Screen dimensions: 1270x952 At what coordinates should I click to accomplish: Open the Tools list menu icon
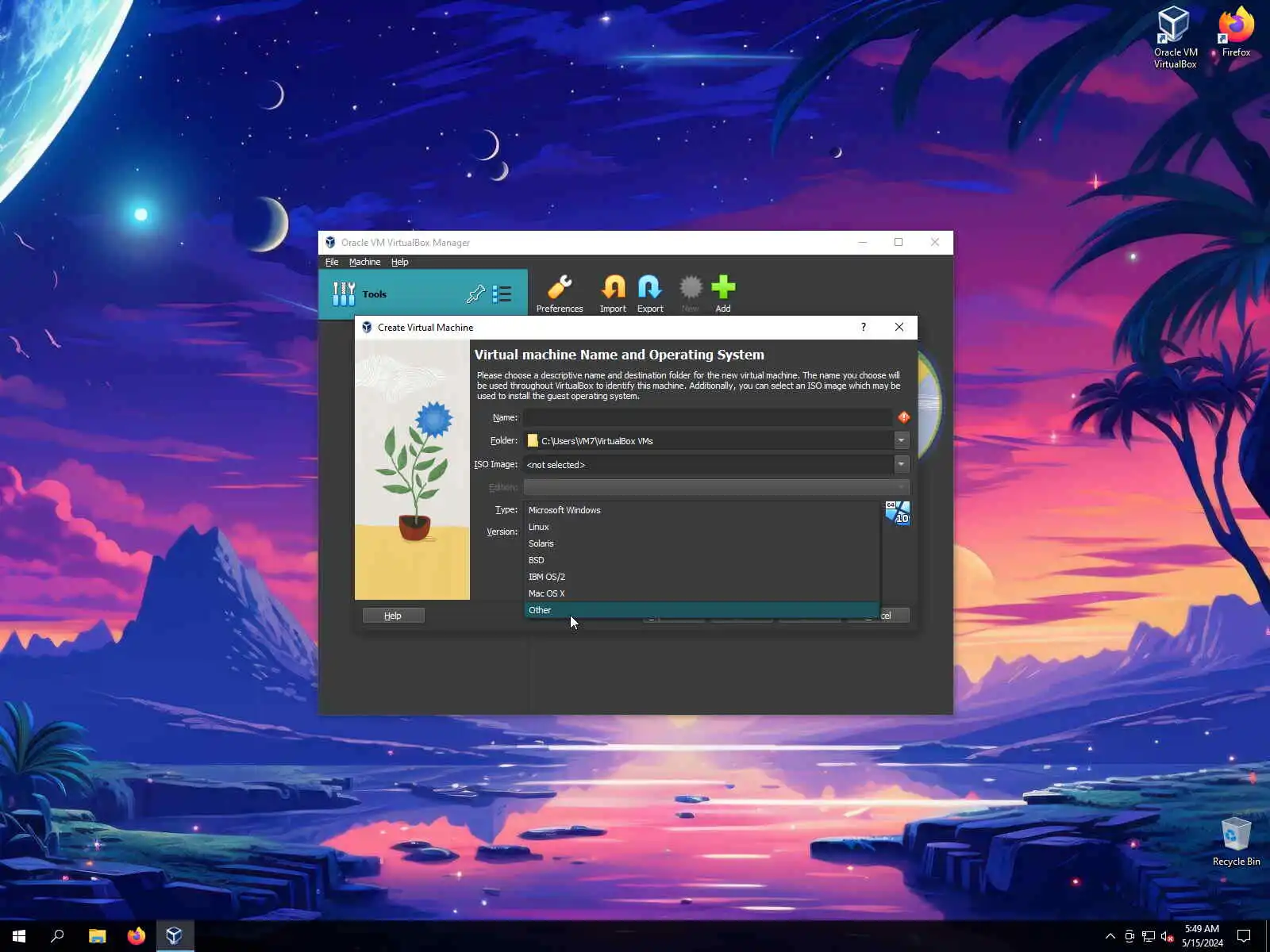pyautogui.click(x=502, y=294)
